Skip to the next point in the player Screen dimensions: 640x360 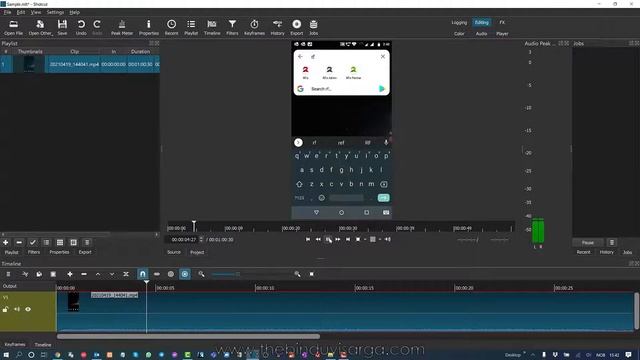pyautogui.click(x=348, y=240)
